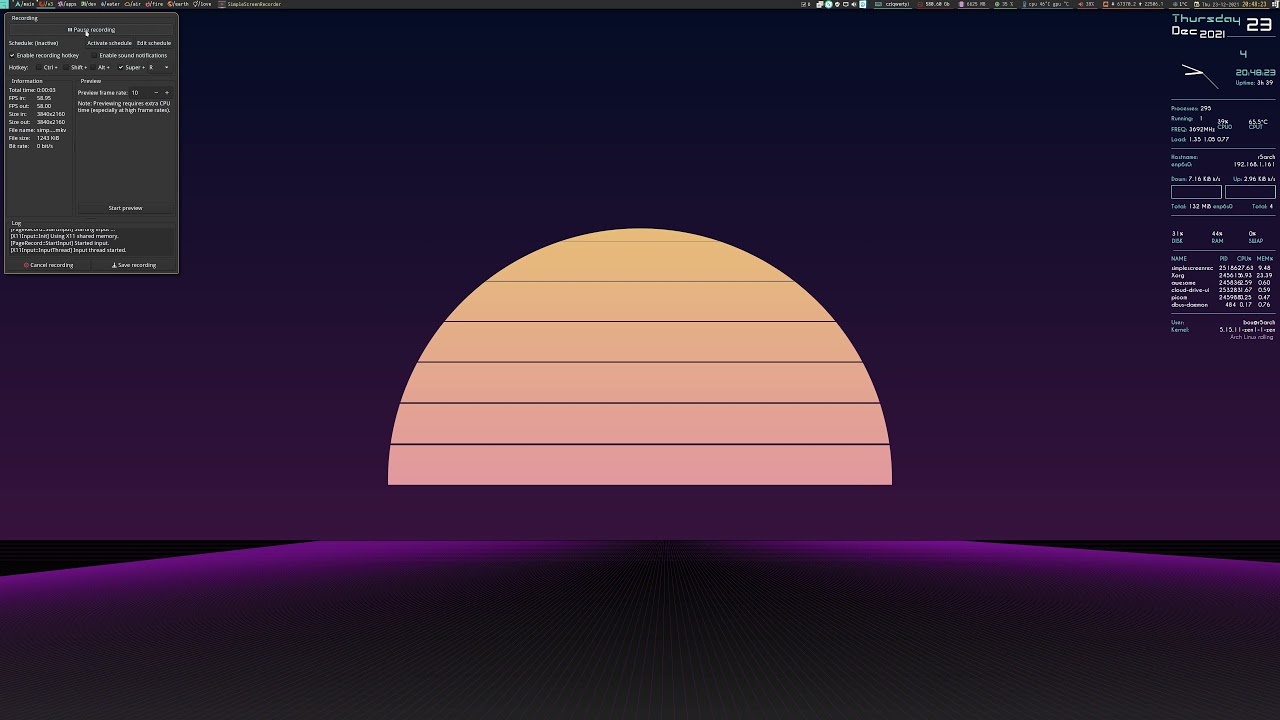Switch to the main workspace tag
1280x720 pixels.
pos(24,4)
